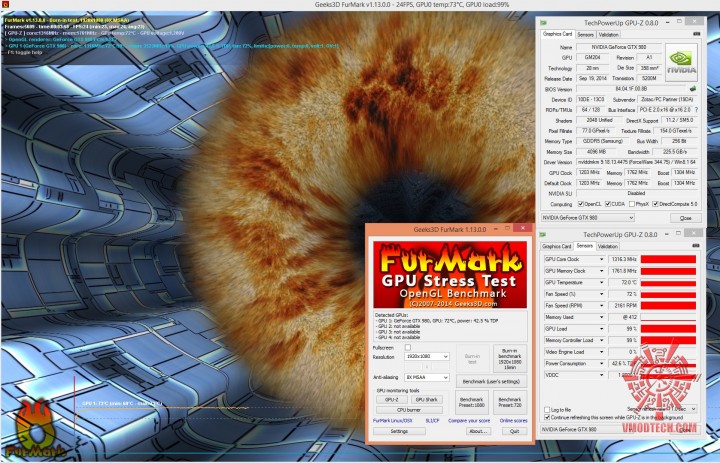Open the GPU Core Clock sensor dropdown
Screen dimensions: 720x463
[x=602, y=260]
